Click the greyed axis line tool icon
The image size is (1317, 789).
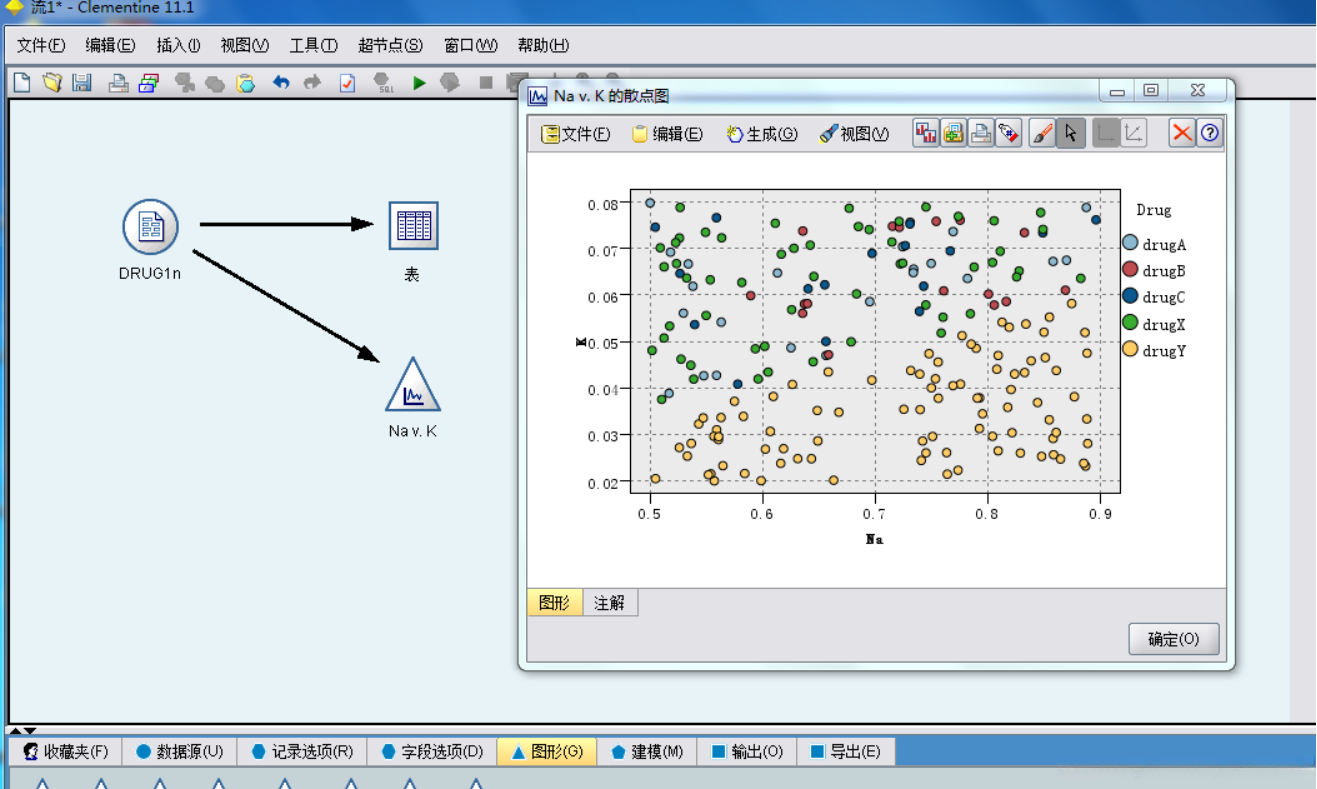(x=1105, y=133)
